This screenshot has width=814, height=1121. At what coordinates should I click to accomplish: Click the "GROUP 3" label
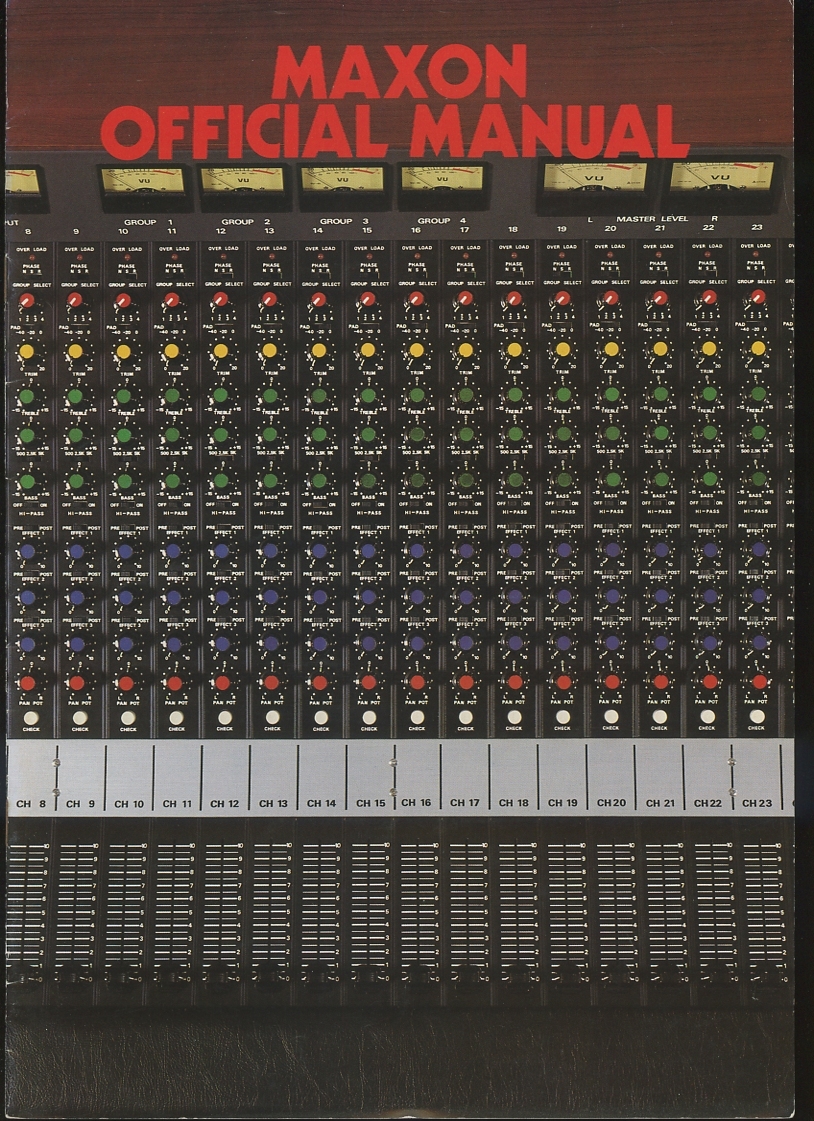pos(344,221)
